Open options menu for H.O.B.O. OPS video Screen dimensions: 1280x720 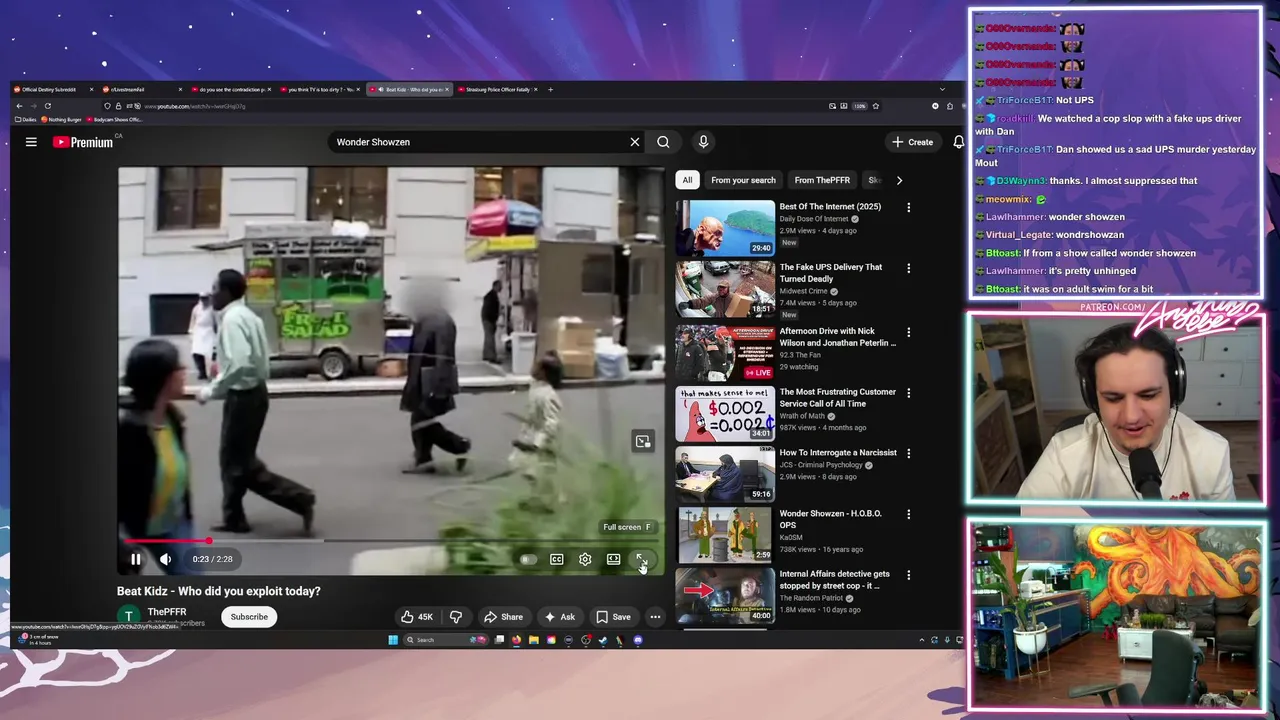pos(908,514)
